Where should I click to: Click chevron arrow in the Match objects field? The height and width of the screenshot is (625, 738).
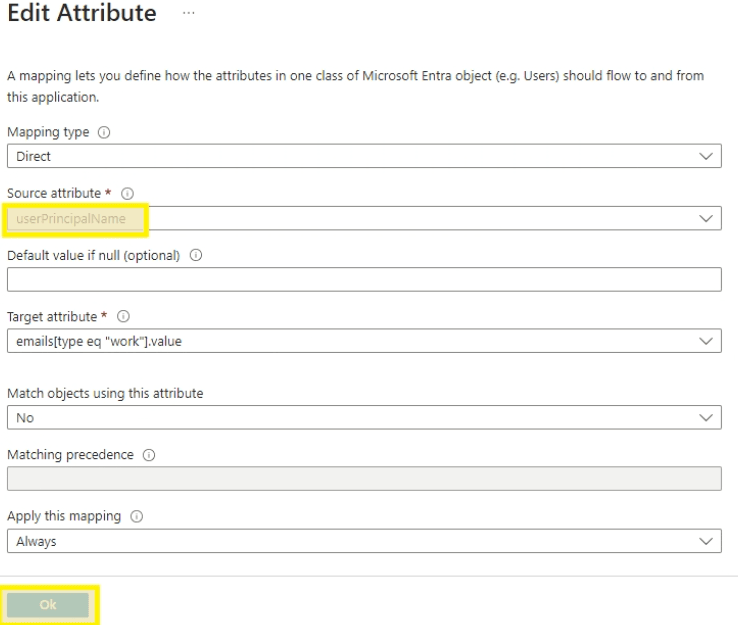click(x=706, y=418)
